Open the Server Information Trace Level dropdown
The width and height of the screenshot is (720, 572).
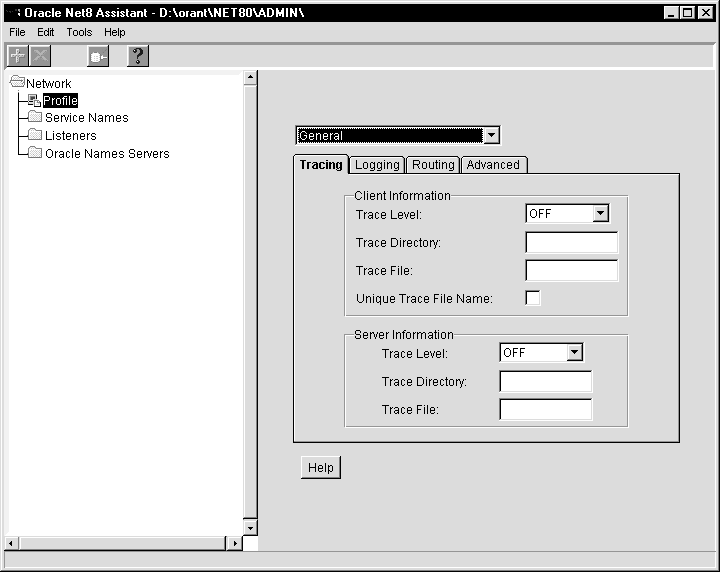(574, 353)
